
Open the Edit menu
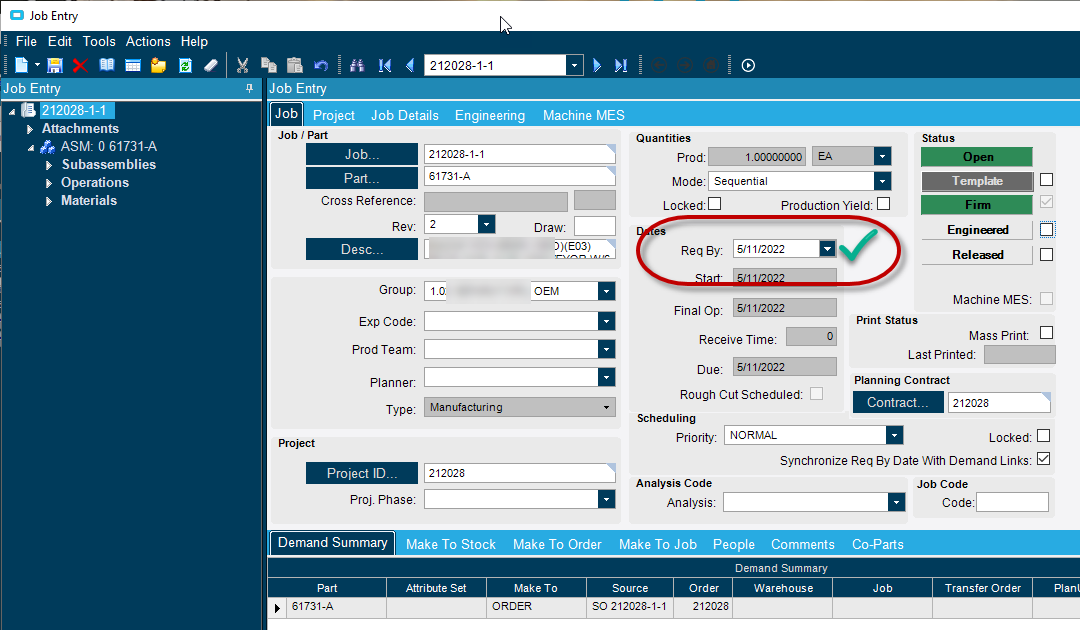60,41
